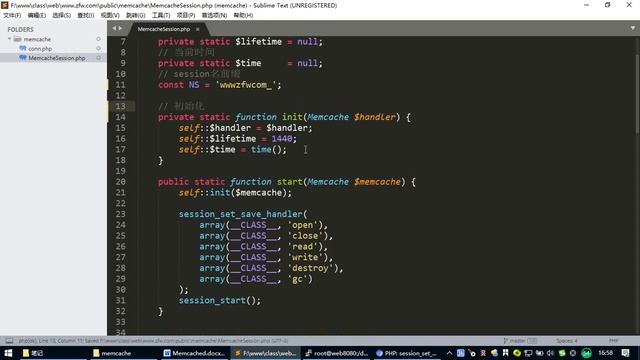The height and width of the screenshot is (360, 640).
Task: Click line number 23 in gutter
Action: coord(120,214)
